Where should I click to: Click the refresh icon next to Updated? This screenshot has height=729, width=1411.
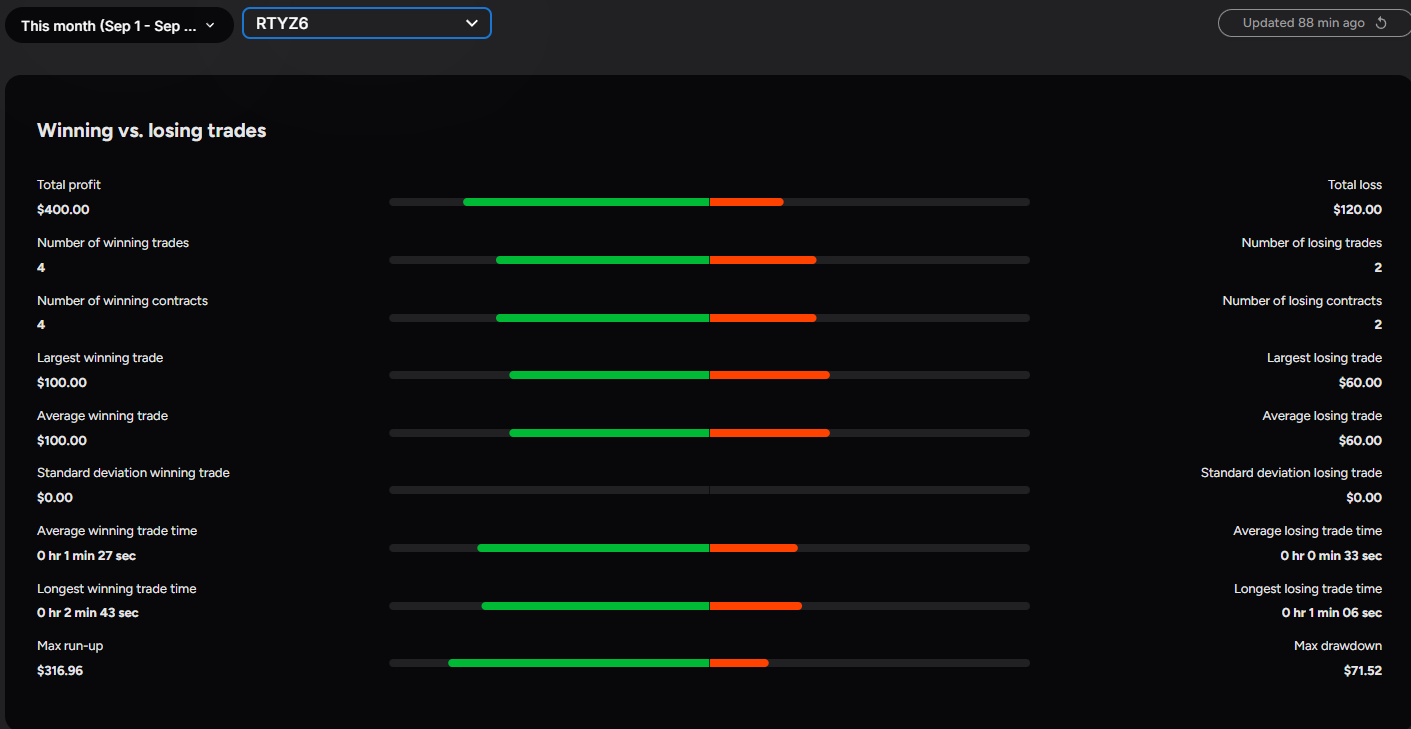1381,23
